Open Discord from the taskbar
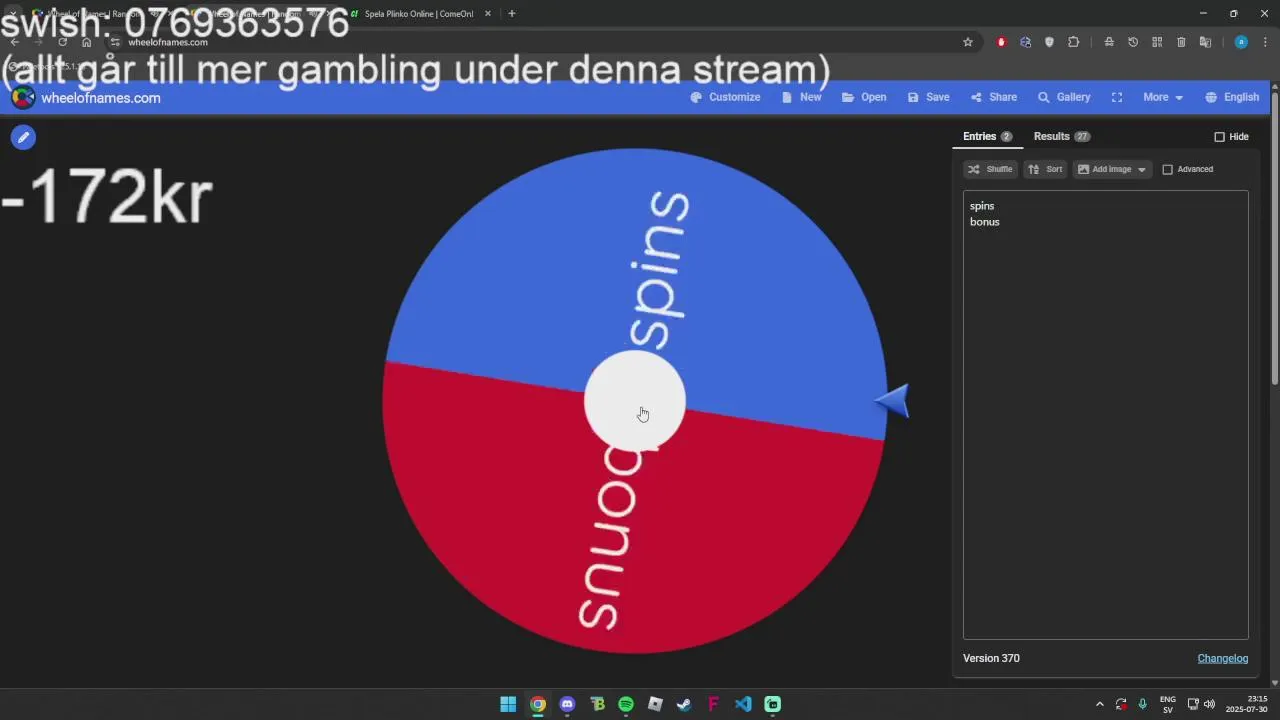This screenshot has height=720, width=1280. coord(567,704)
